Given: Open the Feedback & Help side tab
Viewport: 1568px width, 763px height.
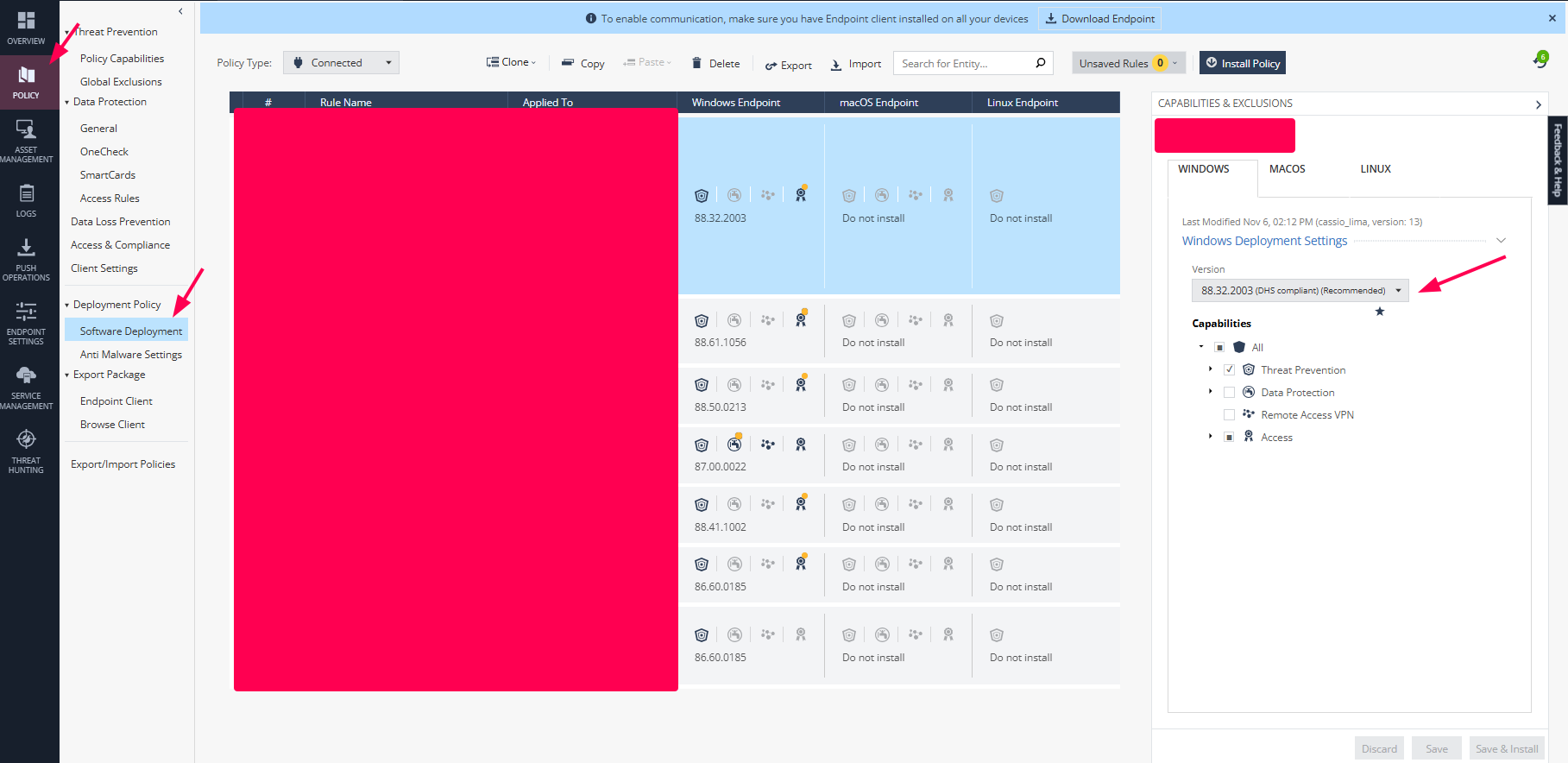Looking at the screenshot, I should [1558, 161].
